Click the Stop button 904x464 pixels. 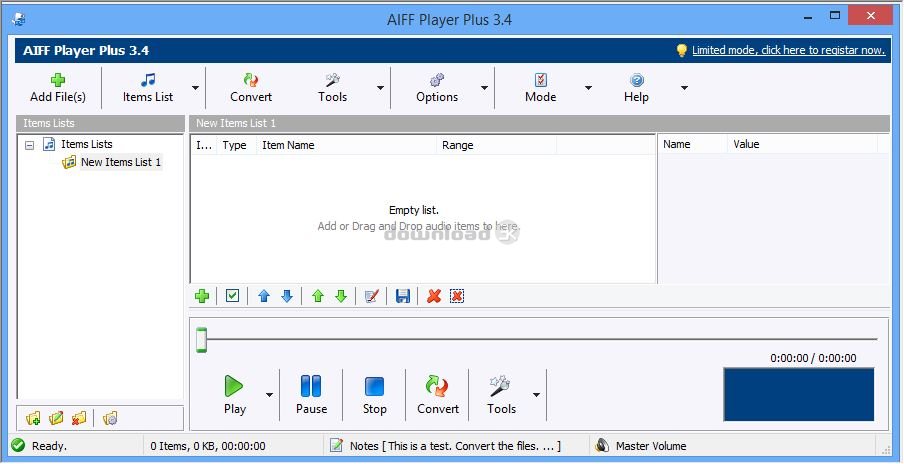click(x=374, y=395)
